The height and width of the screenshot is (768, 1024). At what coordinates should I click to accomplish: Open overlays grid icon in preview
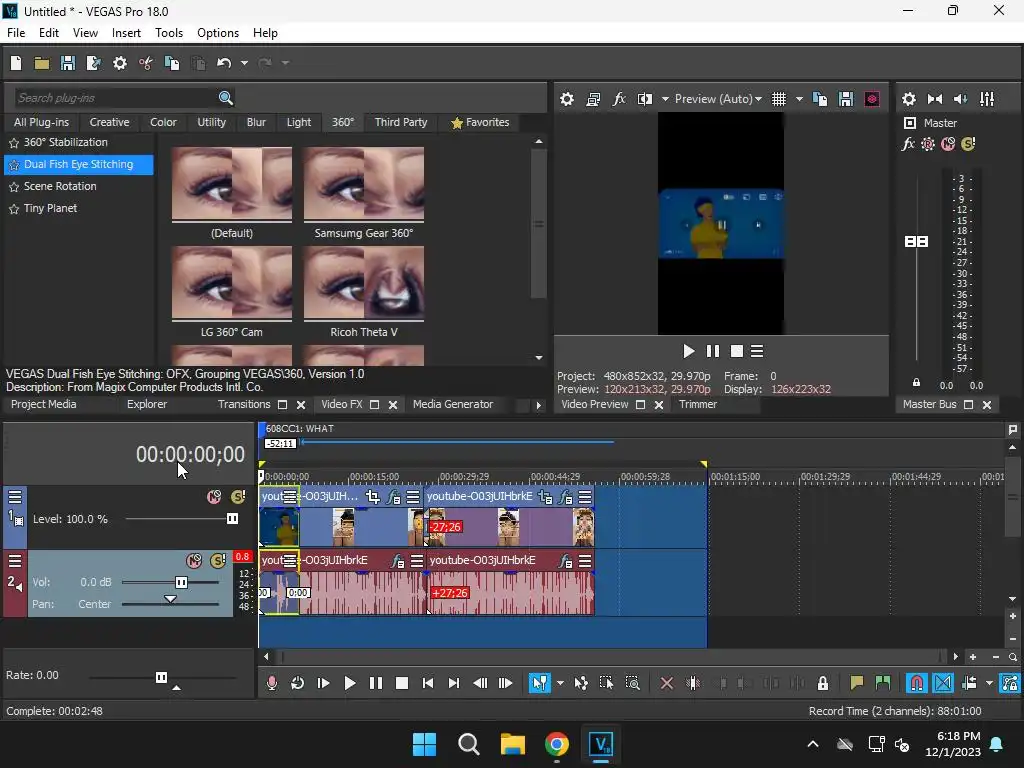[x=778, y=99]
